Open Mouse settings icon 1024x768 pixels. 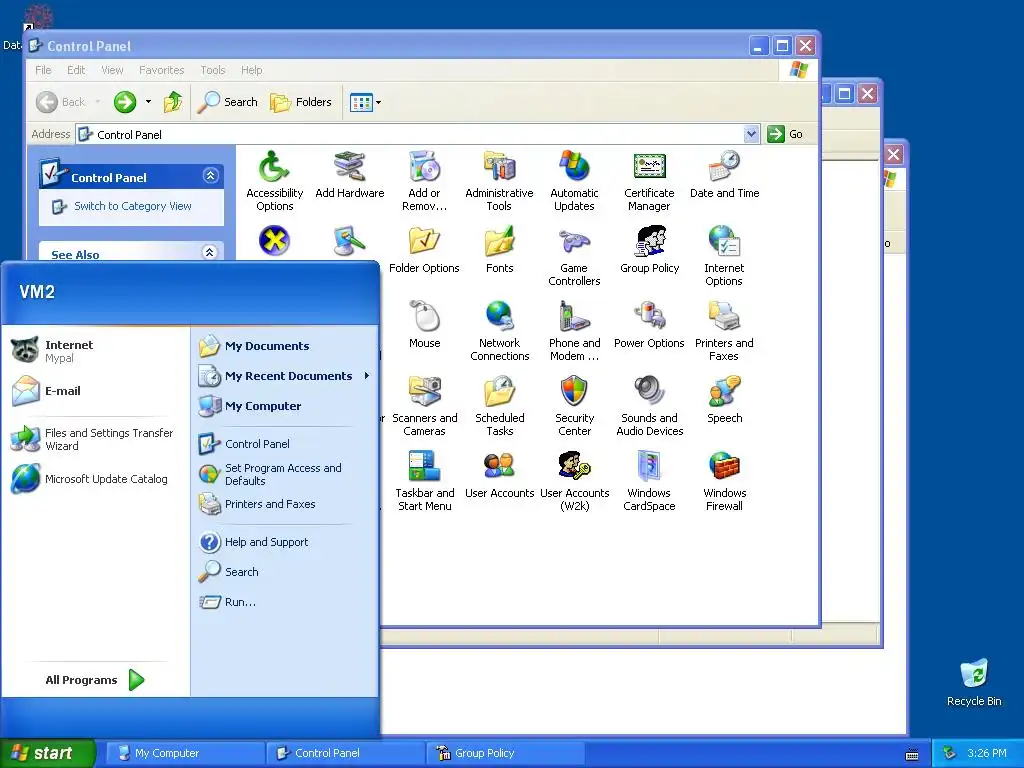[x=424, y=325]
